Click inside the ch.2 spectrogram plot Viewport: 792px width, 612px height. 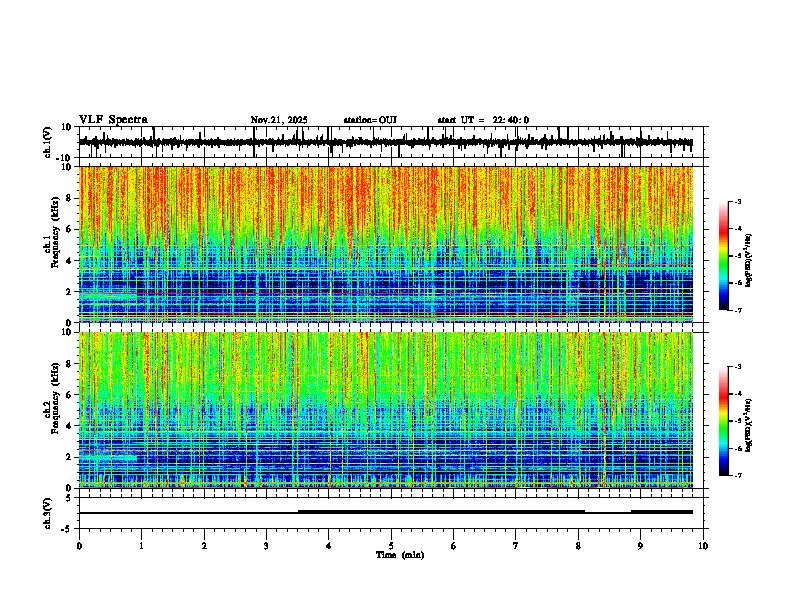click(386, 410)
